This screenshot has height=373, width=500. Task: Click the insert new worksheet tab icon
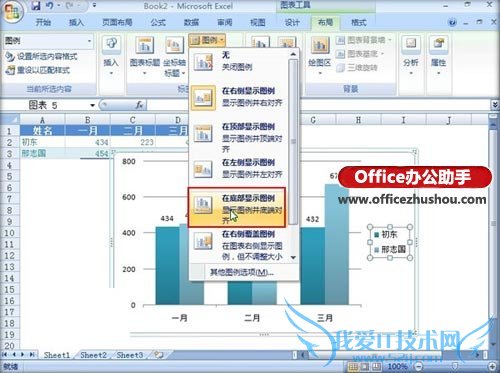159,355
